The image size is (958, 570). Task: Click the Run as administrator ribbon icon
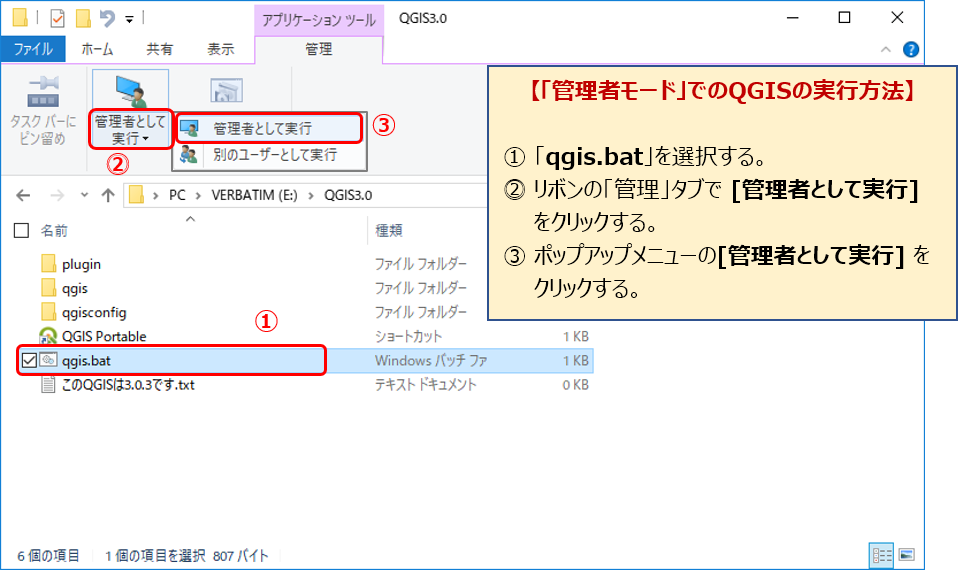coord(131,91)
